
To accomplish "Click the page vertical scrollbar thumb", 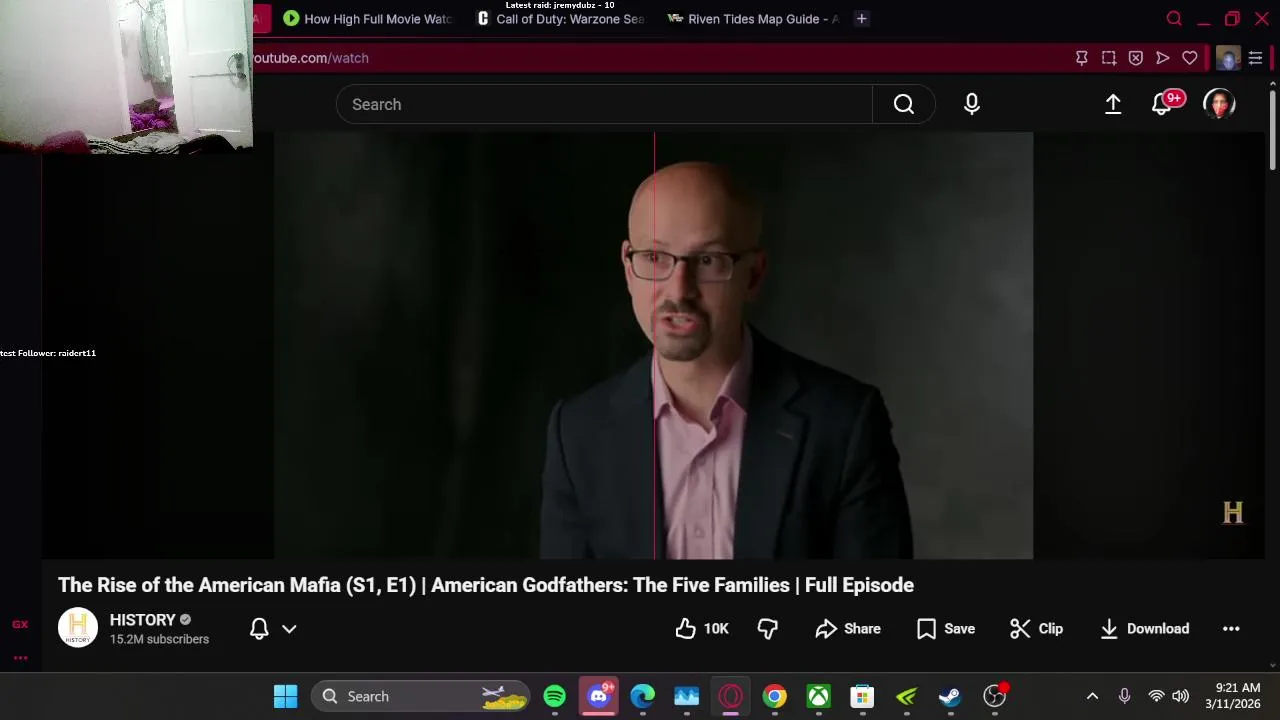I will (x=1272, y=130).
